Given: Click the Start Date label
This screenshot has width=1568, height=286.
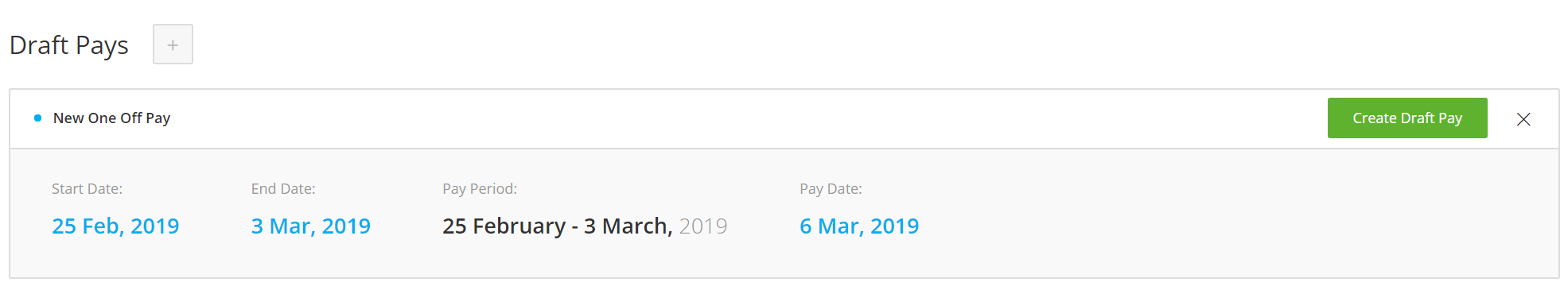Looking at the screenshot, I should 87,189.
